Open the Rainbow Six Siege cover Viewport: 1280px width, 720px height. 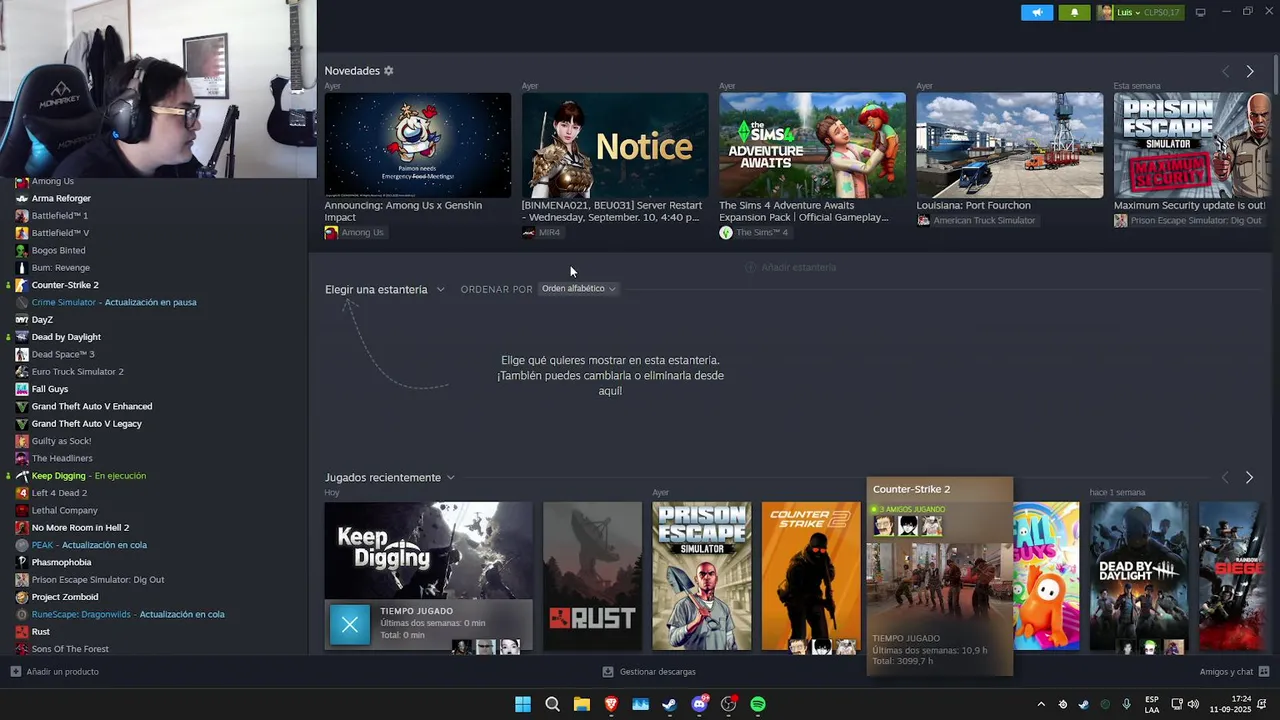click(1232, 576)
